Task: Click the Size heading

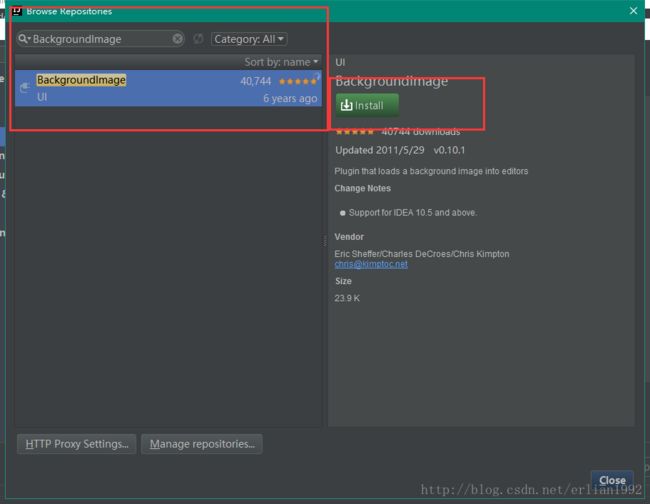Action: 343,281
